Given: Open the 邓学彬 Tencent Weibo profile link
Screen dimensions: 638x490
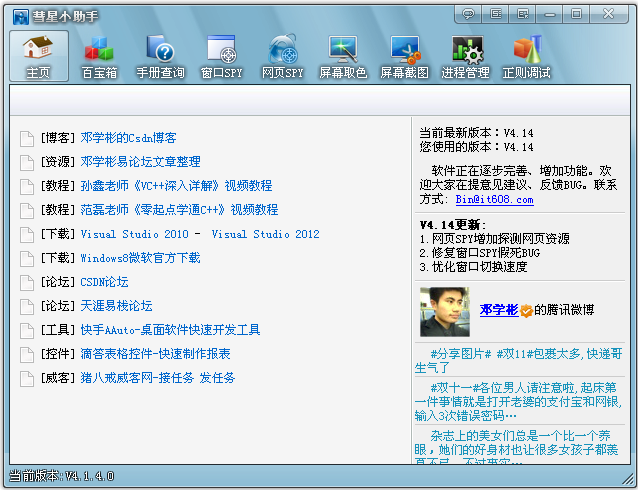Looking at the screenshot, I should tap(499, 310).
